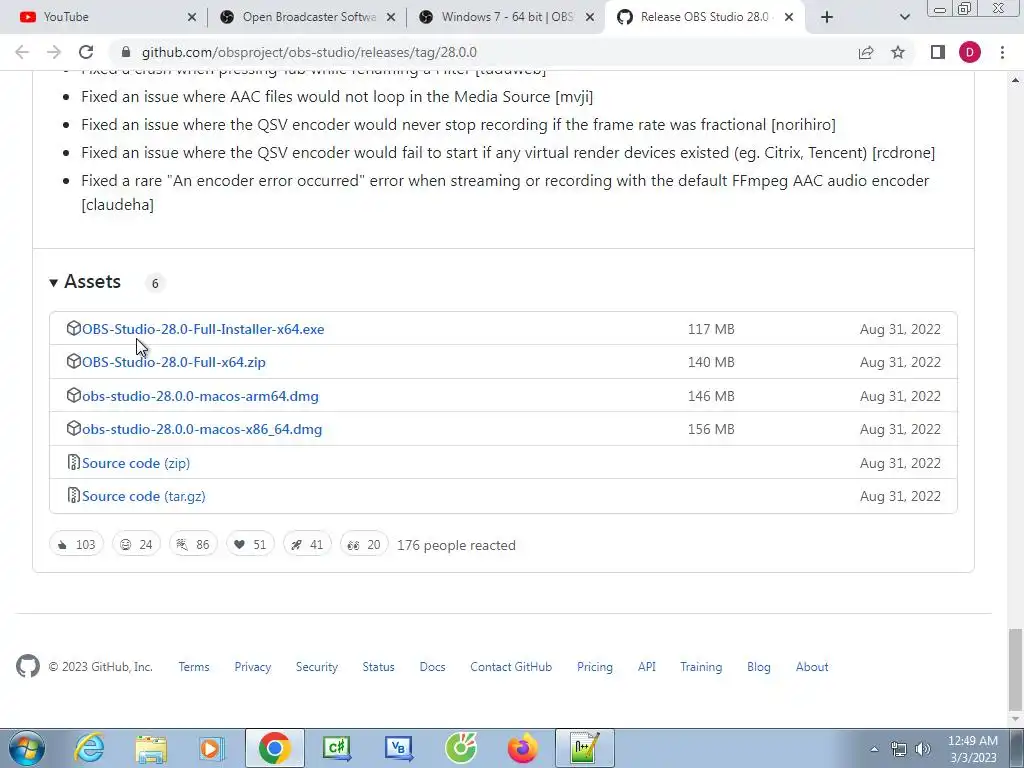Toggle thumbs up reaction with 103

click(76, 545)
